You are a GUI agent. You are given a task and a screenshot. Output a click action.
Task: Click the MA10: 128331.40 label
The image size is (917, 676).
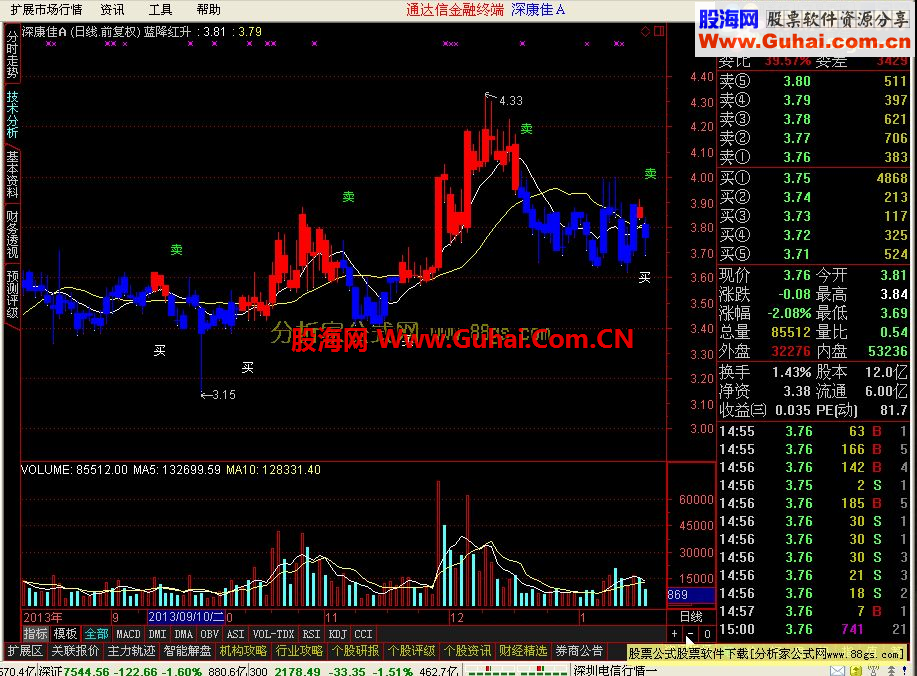tap(273, 470)
